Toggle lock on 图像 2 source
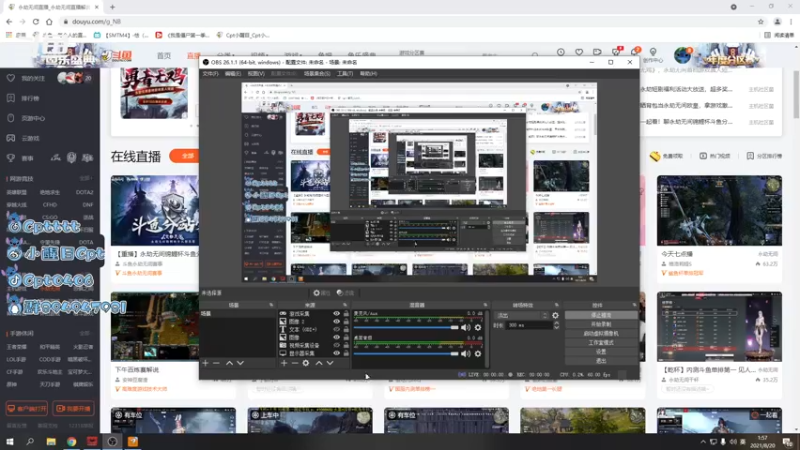This screenshot has width=800, height=450. (346, 321)
